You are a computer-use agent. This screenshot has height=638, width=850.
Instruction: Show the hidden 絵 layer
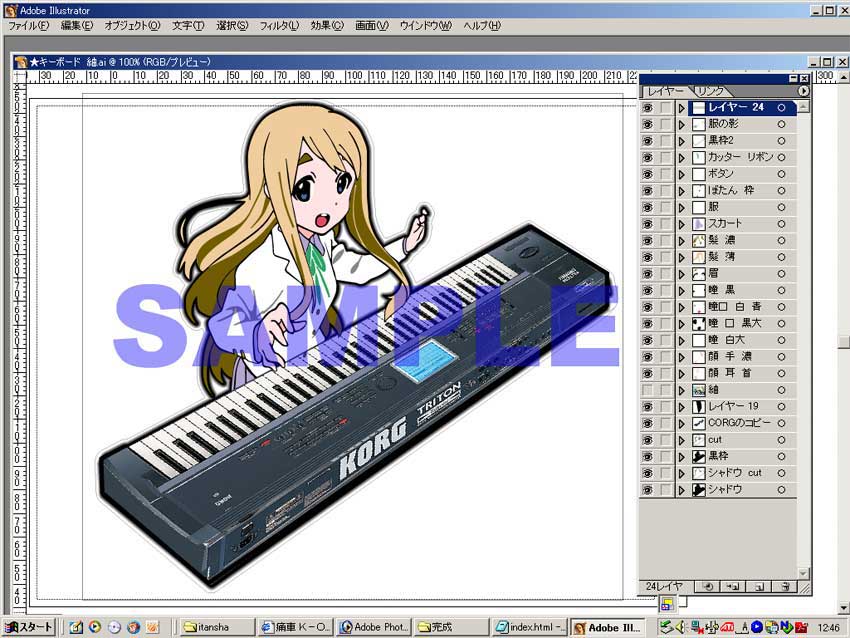(648, 390)
